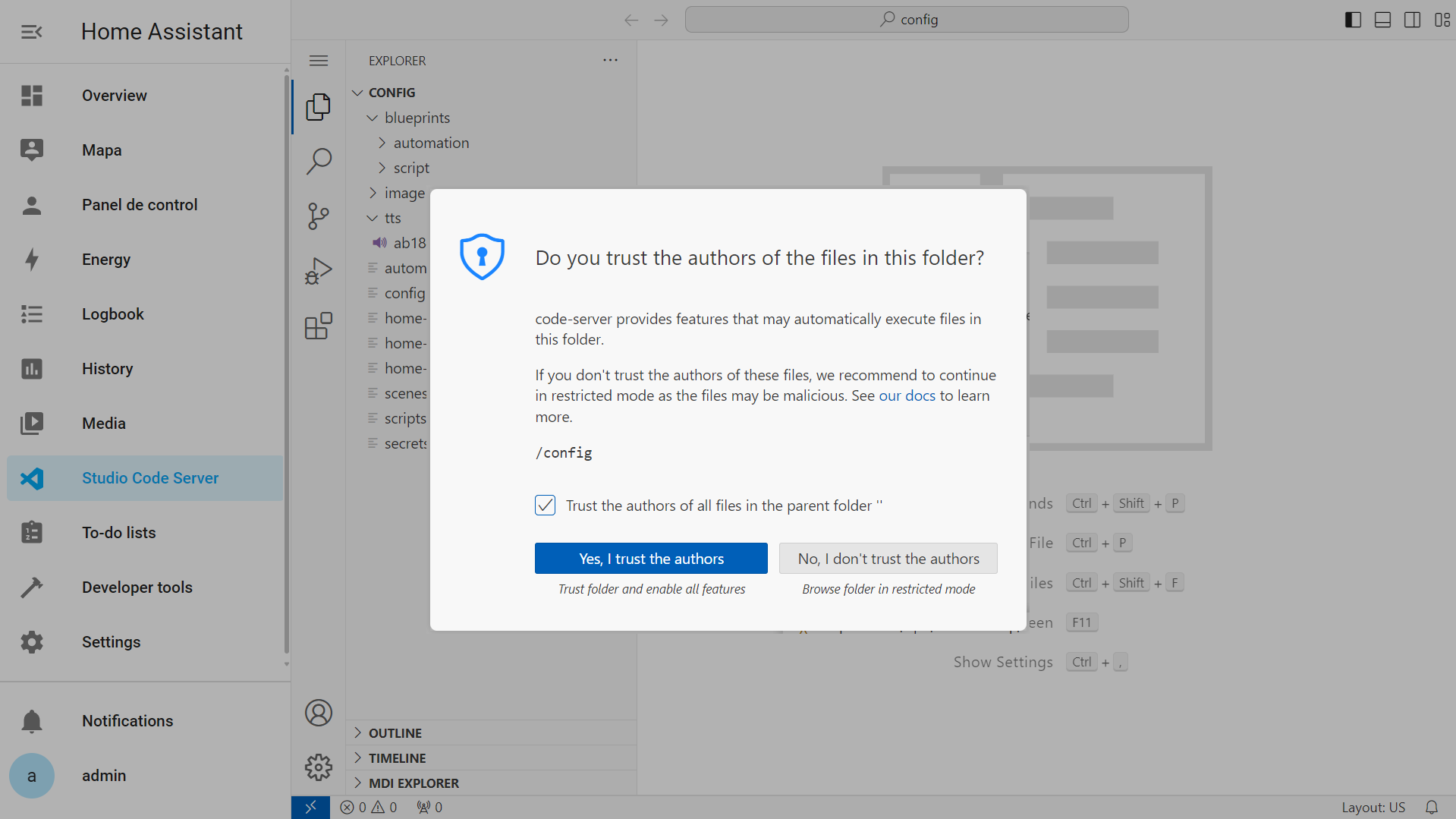Open the Search view
Screen dimensions: 1456x819
coord(319,161)
